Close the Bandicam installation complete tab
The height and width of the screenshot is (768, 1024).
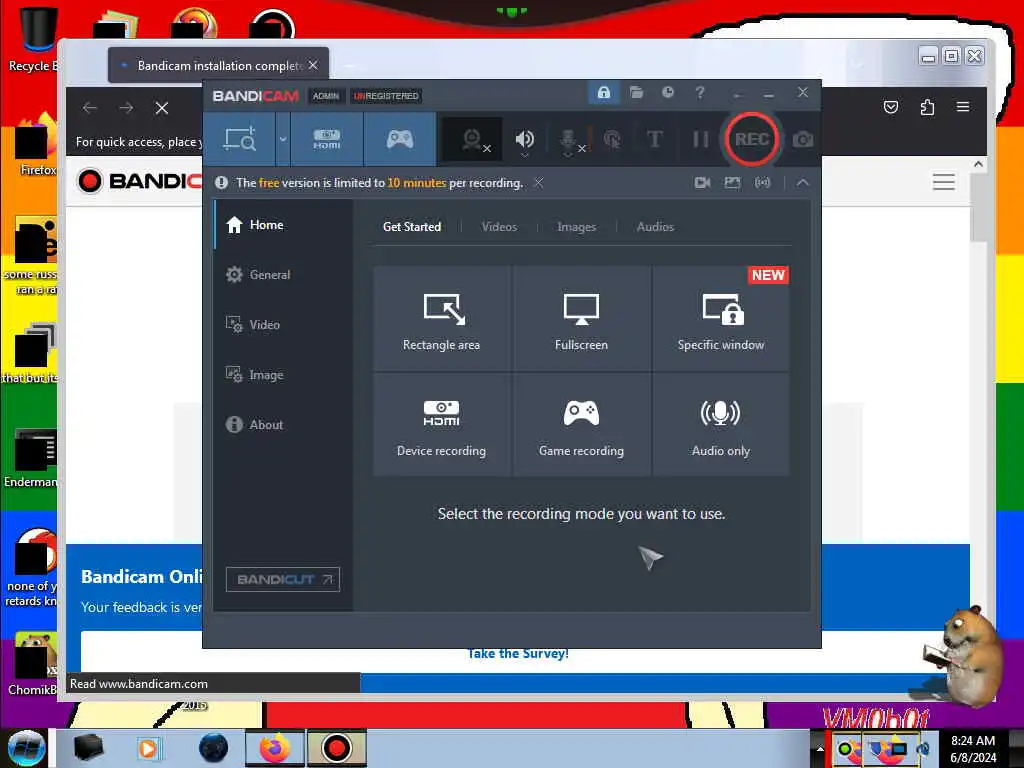click(313, 65)
